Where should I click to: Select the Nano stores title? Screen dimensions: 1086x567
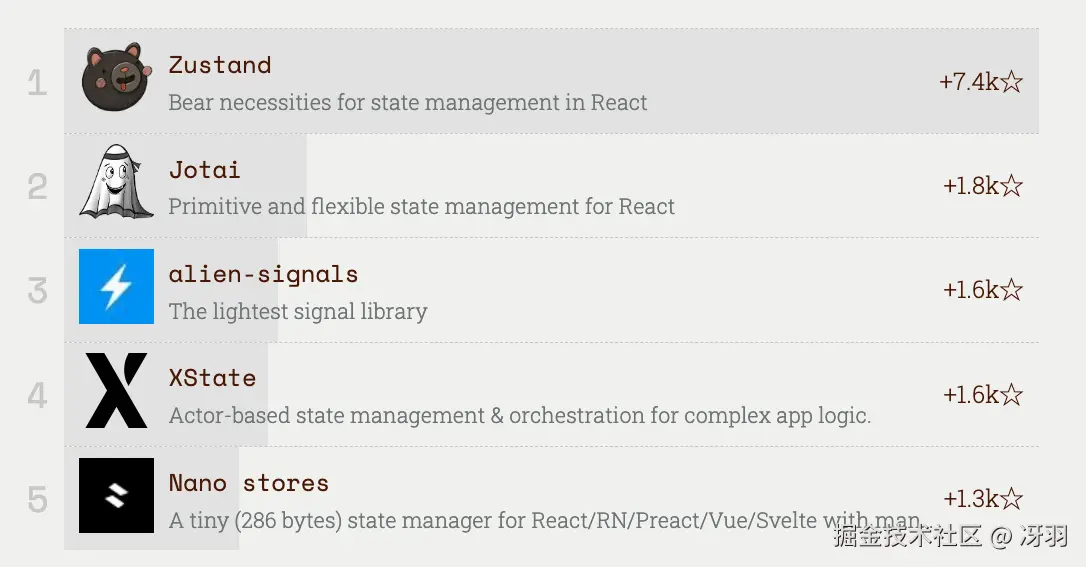248,483
